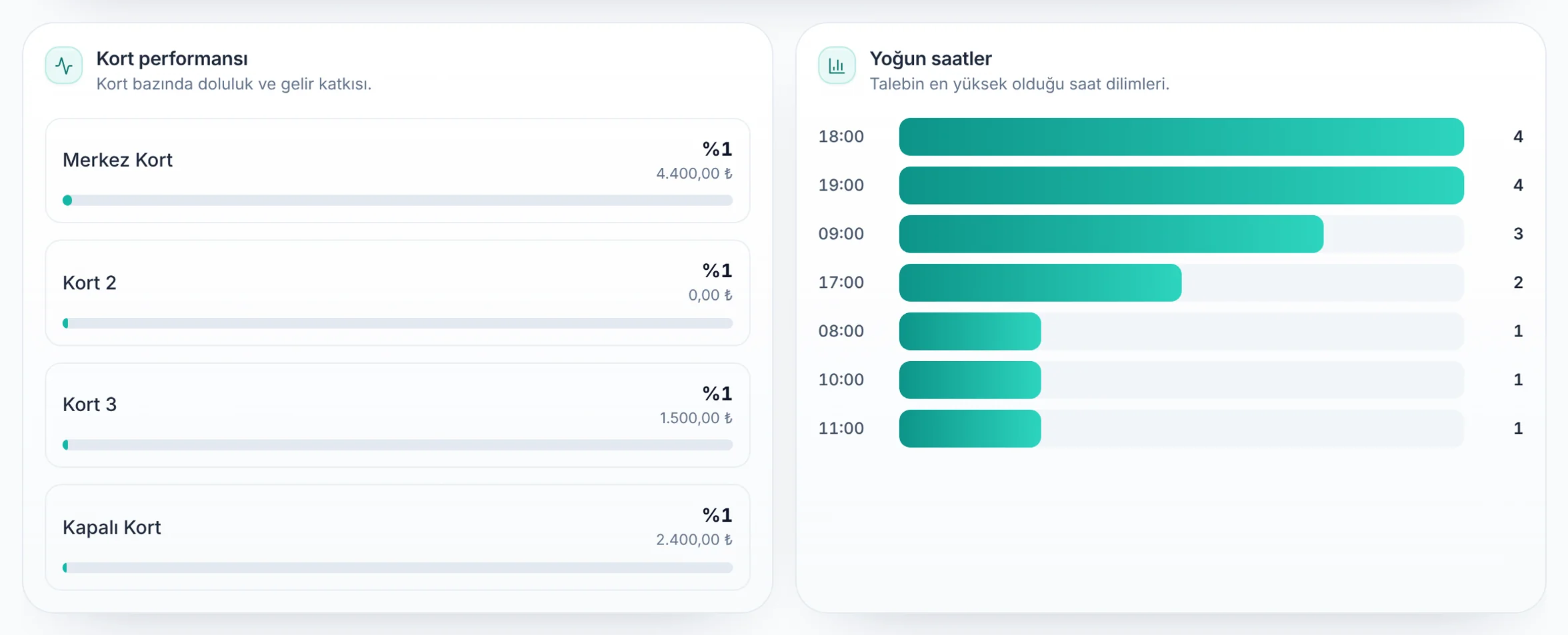This screenshot has width=1568, height=635.
Task: Click the 09:00 time label
Action: (841, 234)
